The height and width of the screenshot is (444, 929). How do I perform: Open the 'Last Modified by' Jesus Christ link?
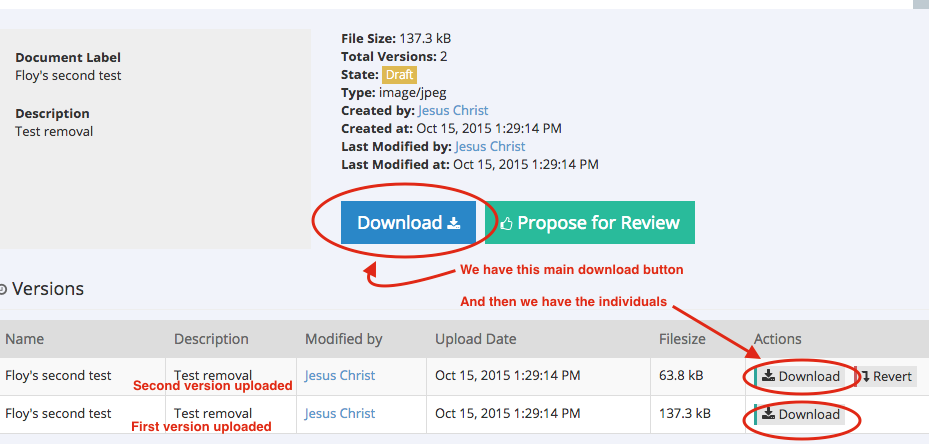490,146
